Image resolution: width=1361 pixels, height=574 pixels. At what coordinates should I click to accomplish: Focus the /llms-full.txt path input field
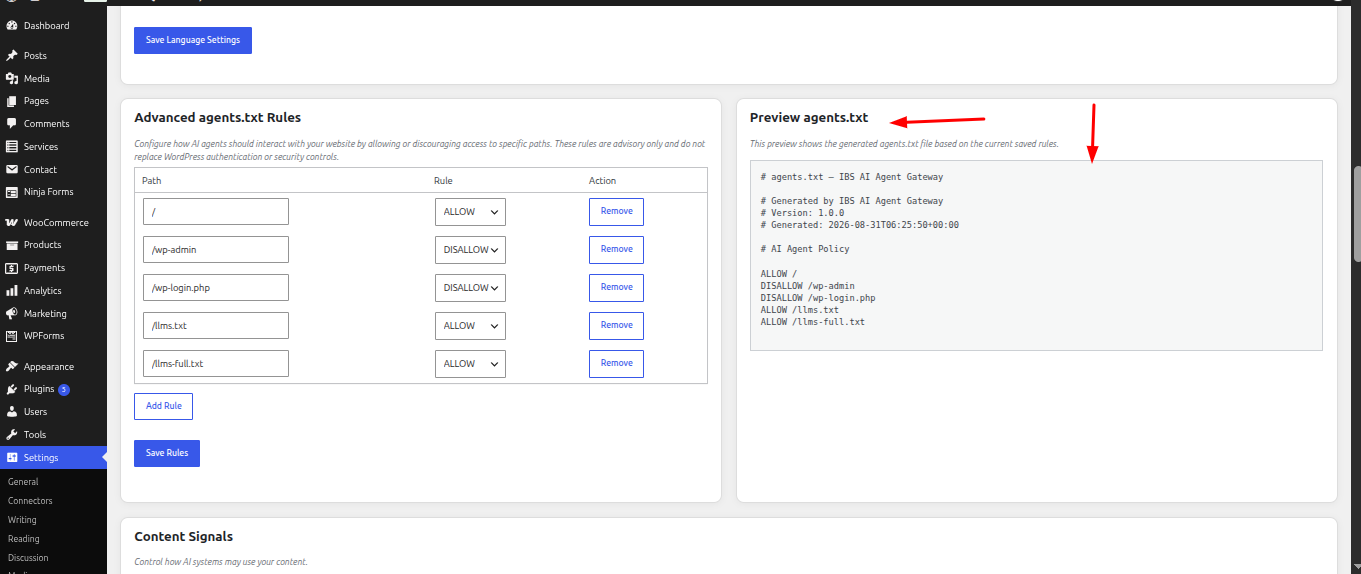[x=216, y=364]
